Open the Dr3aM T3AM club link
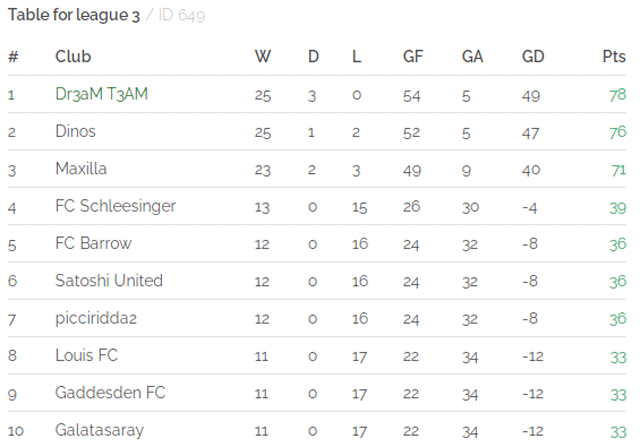This screenshot has height=447, width=640. pos(101,94)
